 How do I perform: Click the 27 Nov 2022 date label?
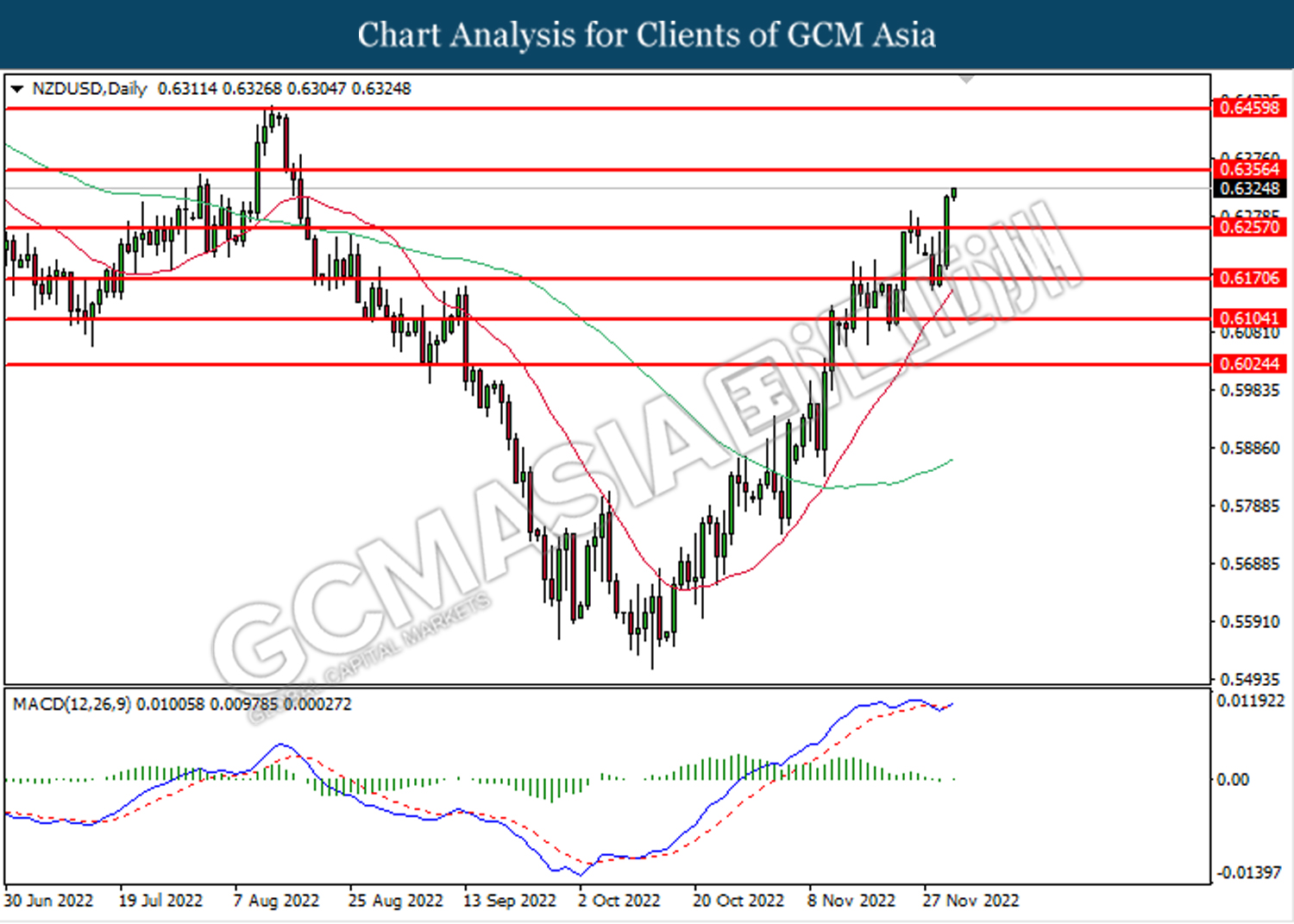click(x=970, y=901)
